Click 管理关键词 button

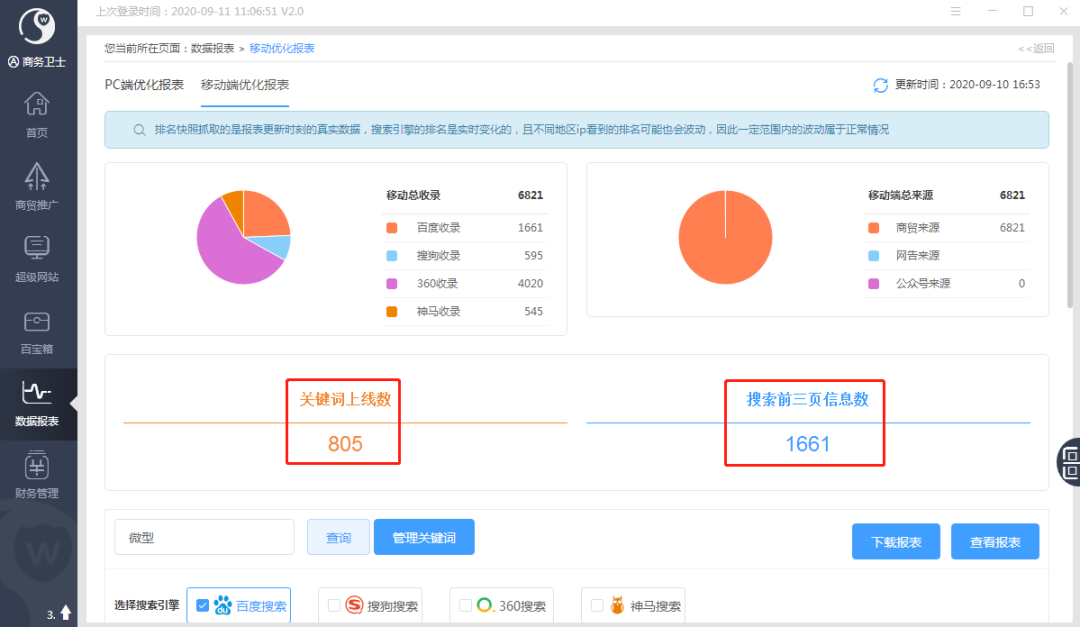click(424, 537)
